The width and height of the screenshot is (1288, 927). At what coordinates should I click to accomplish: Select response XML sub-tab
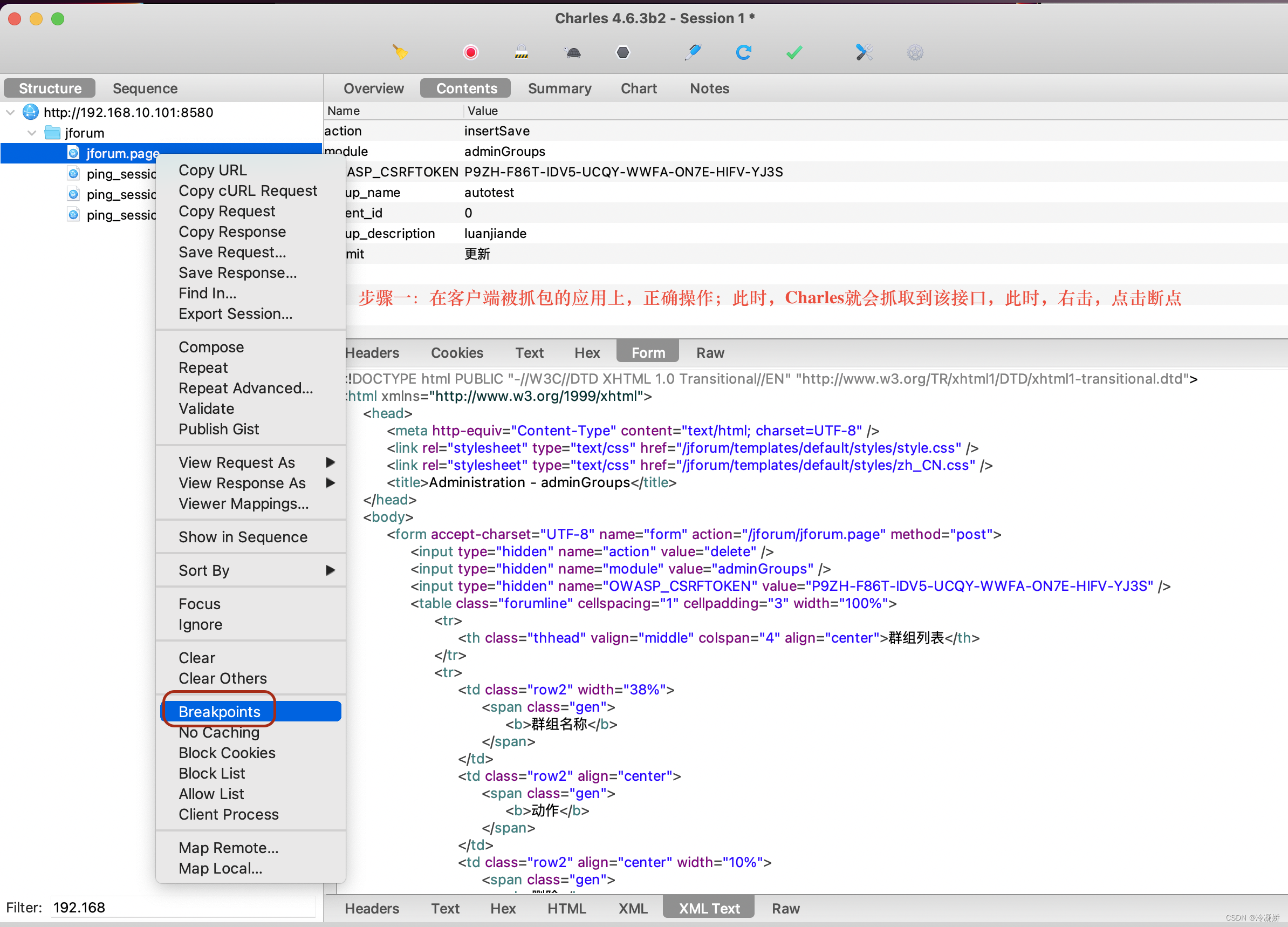(633, 908)
